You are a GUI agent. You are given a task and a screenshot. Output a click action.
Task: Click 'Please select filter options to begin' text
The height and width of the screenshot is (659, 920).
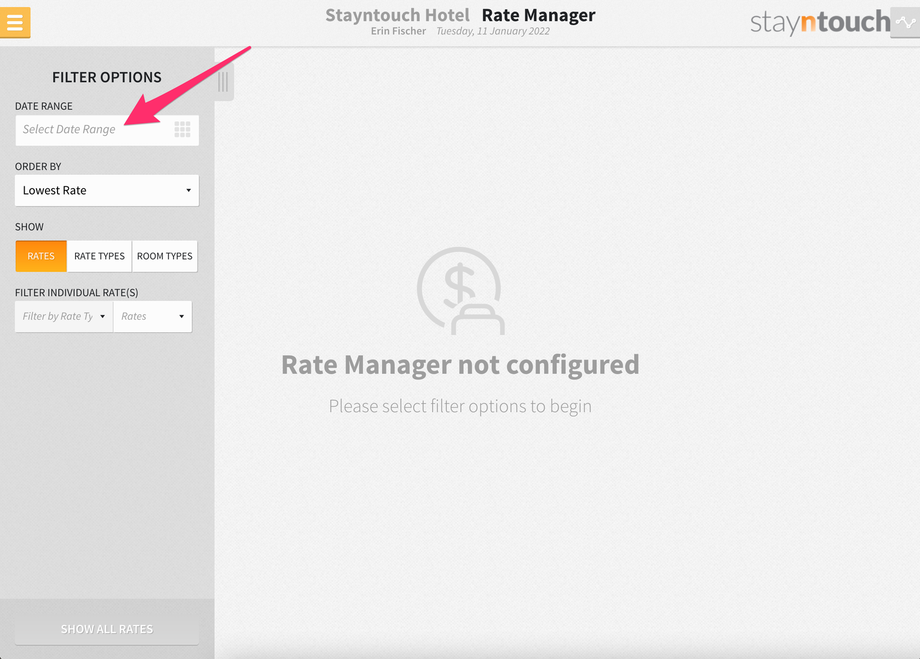pos(460,406)
